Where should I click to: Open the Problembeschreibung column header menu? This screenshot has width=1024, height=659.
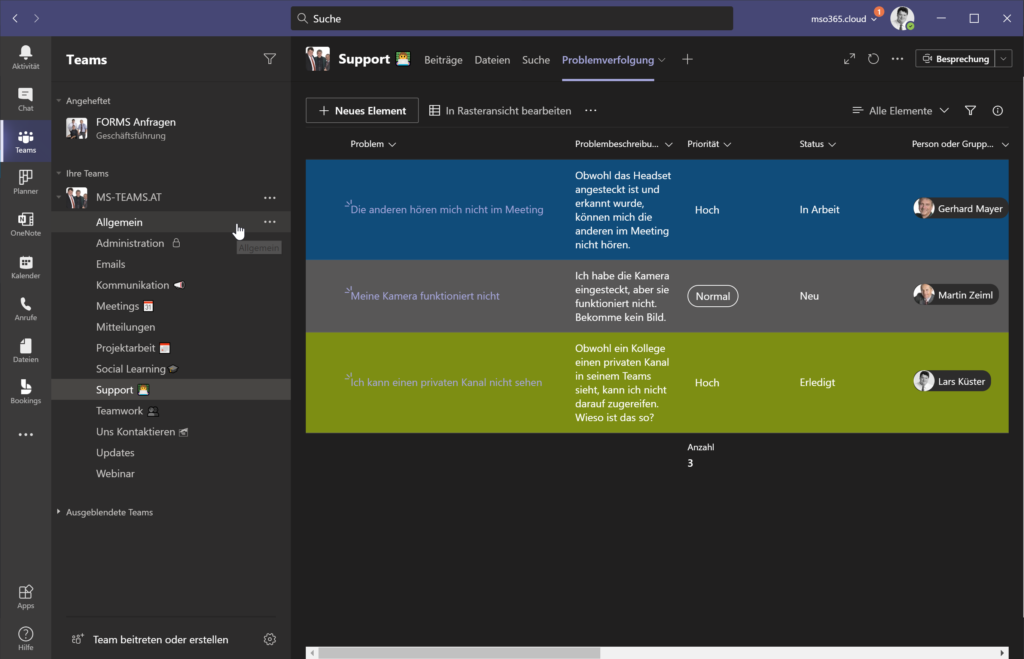[x=623, y=144]
